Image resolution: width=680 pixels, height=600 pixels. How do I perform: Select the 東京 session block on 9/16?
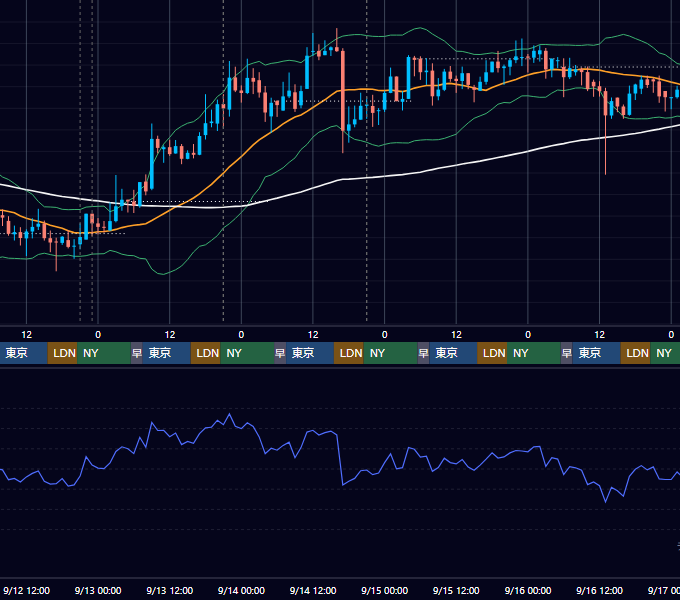(596, 353)
